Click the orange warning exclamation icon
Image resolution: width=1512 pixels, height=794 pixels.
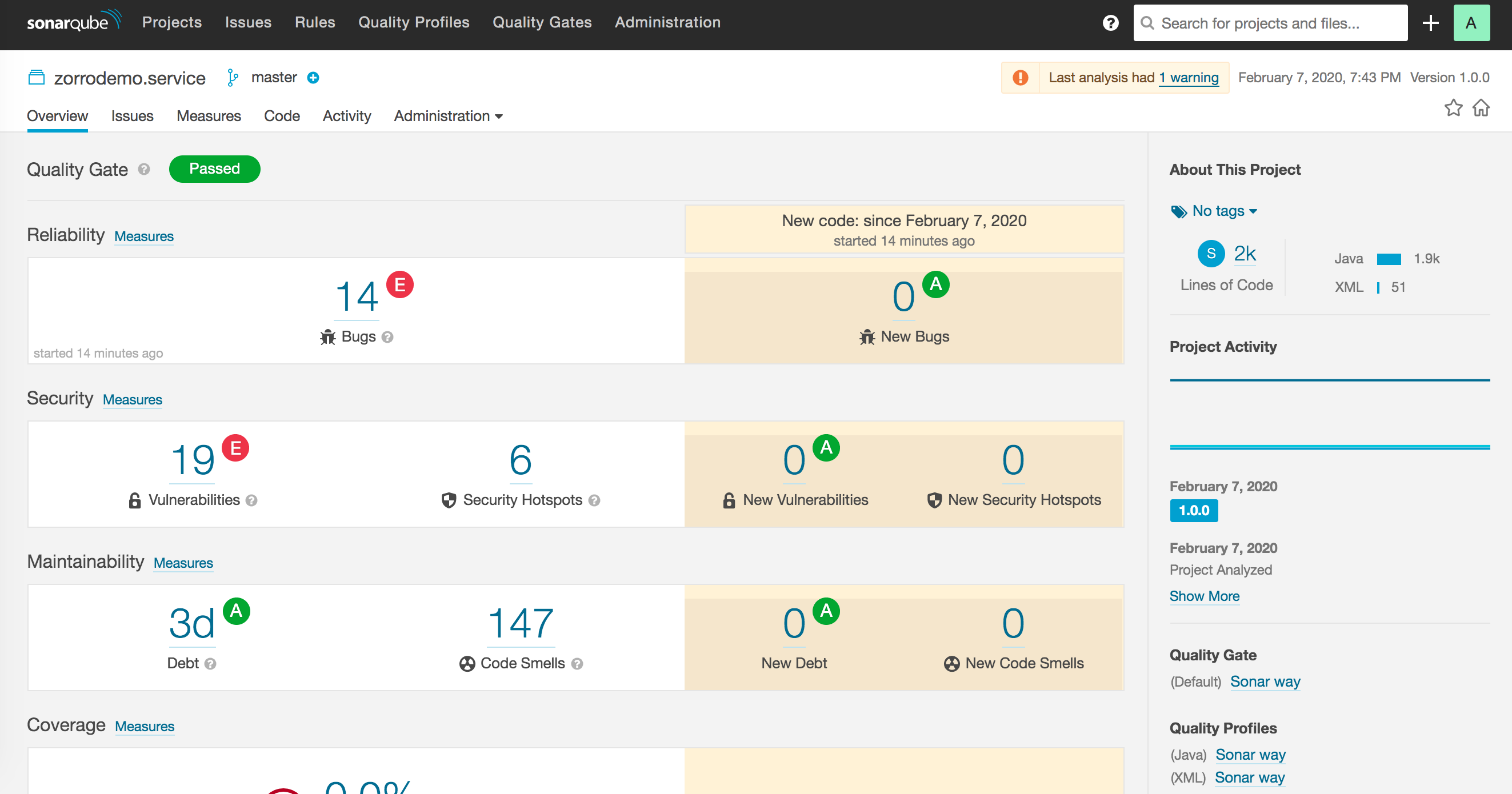[1020, 78]
